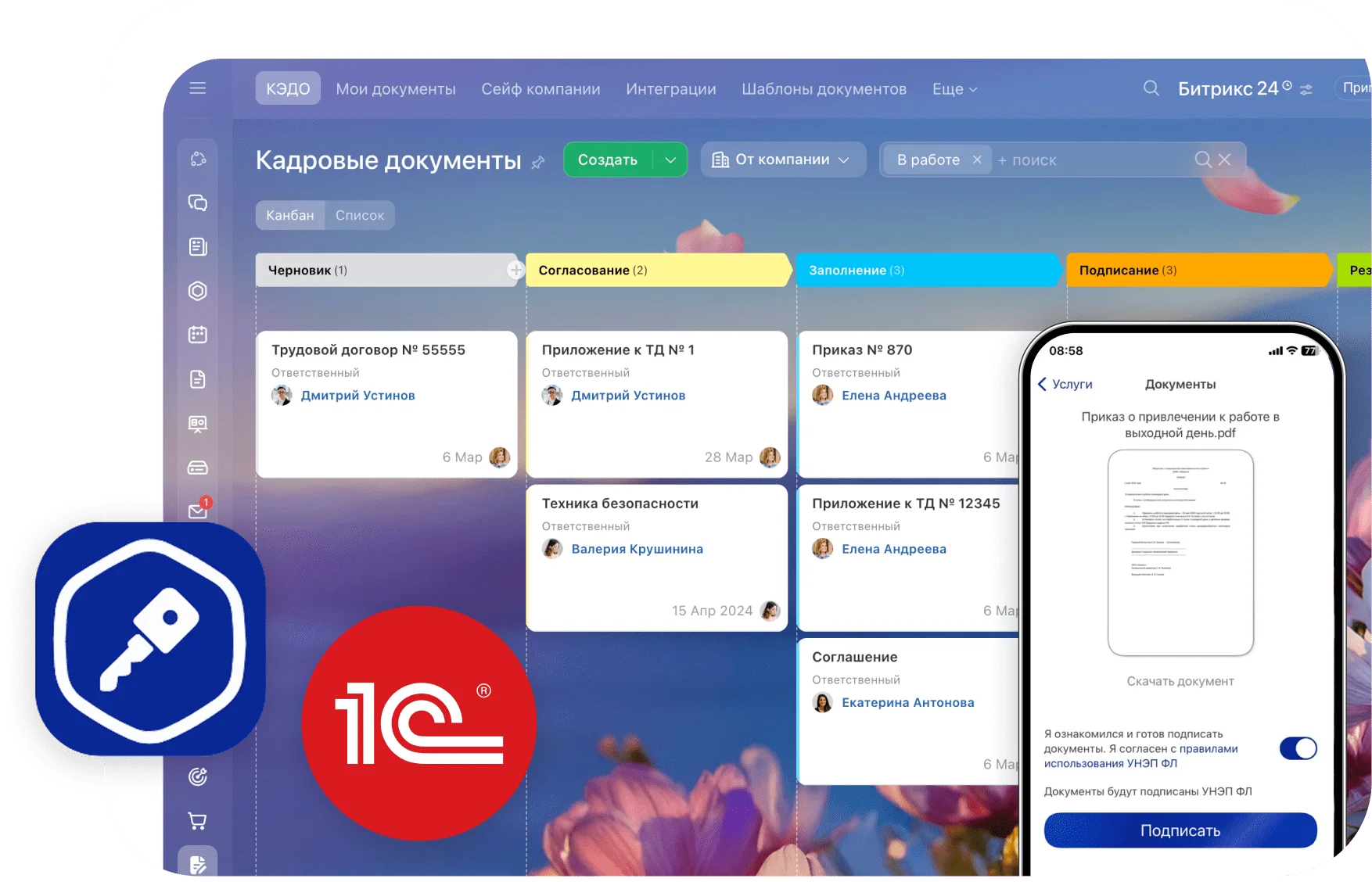This screenshot has height=882, width=1372.
Task: Toggle the consent switch on the phone
Action: [1298, 748]
